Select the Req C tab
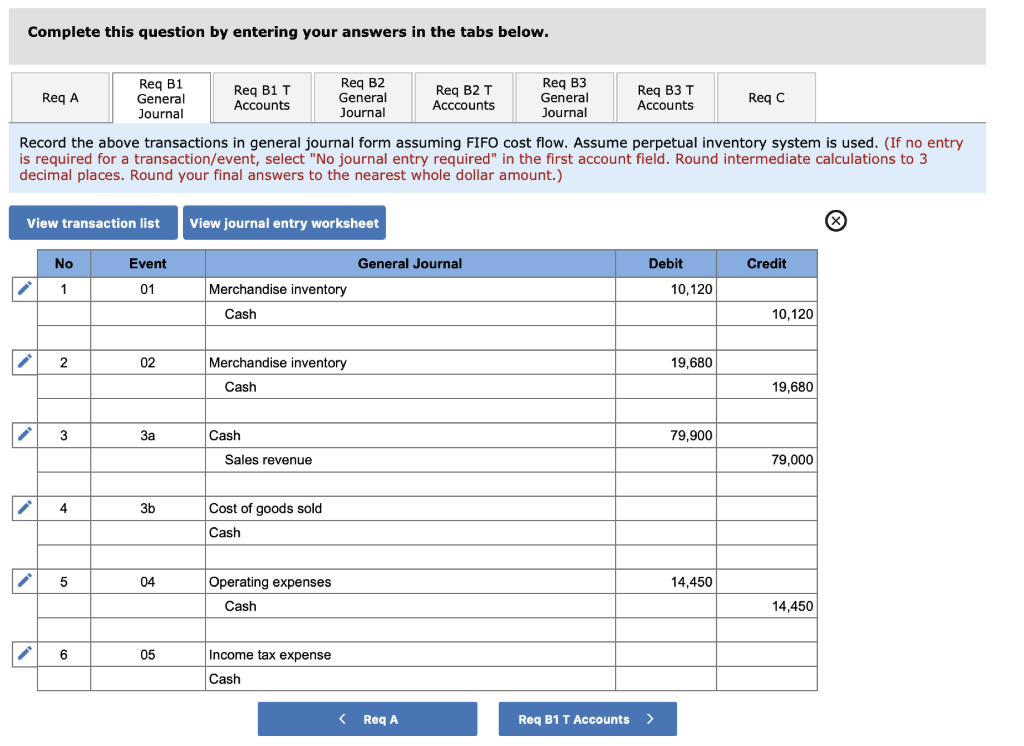The image size is (1024, 746). pos(766,97)
